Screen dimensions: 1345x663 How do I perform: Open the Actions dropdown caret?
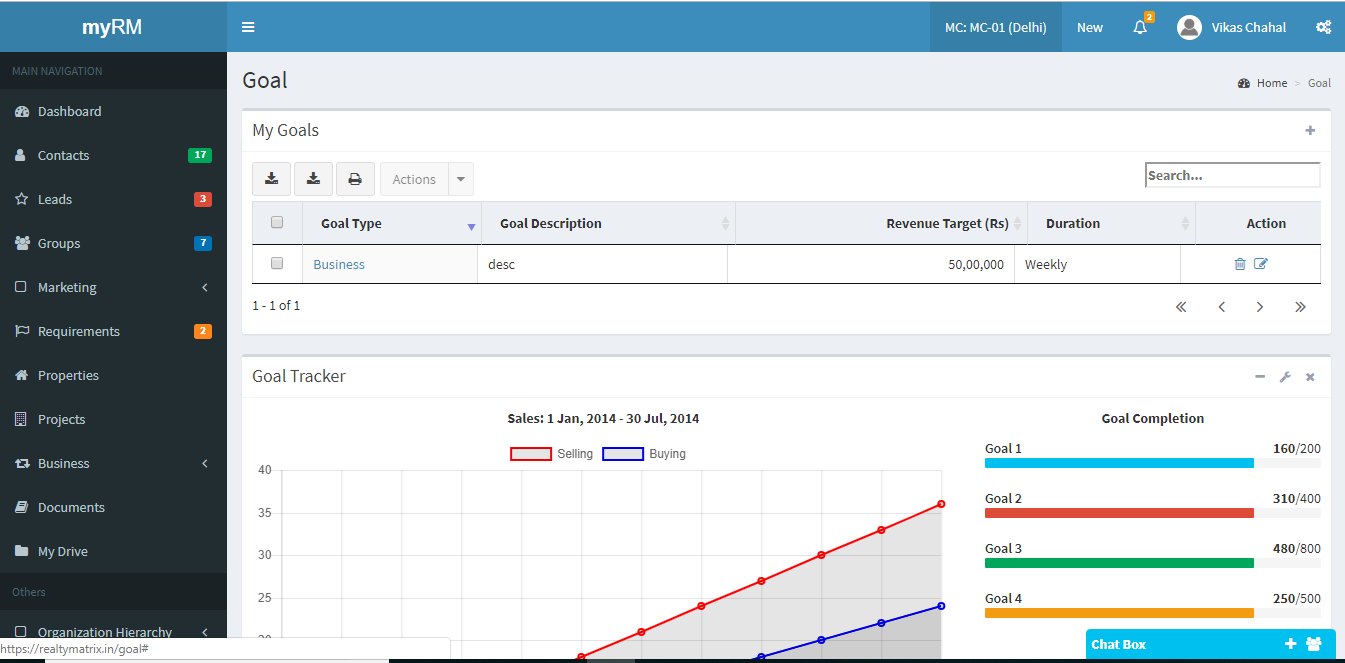pyautogui.click(x=460, y=179)
